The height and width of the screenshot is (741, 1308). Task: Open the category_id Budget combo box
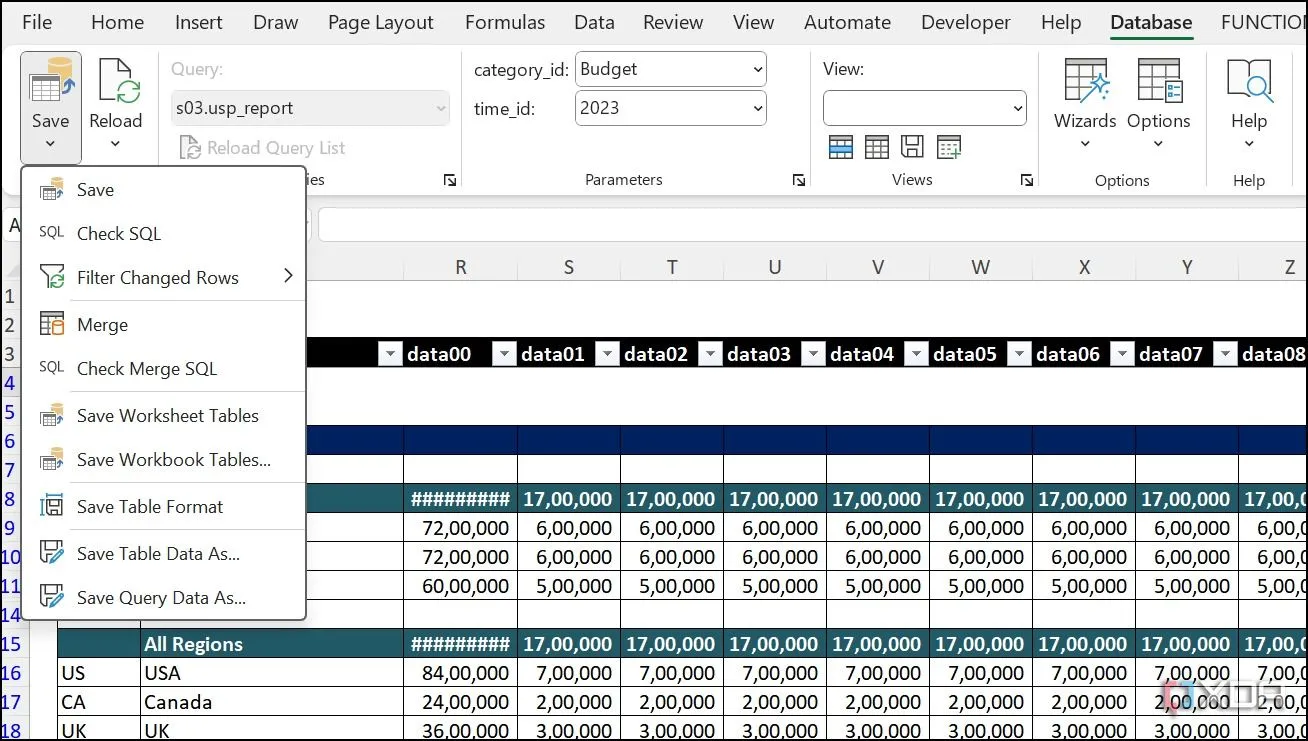click(x=671, y=69)
